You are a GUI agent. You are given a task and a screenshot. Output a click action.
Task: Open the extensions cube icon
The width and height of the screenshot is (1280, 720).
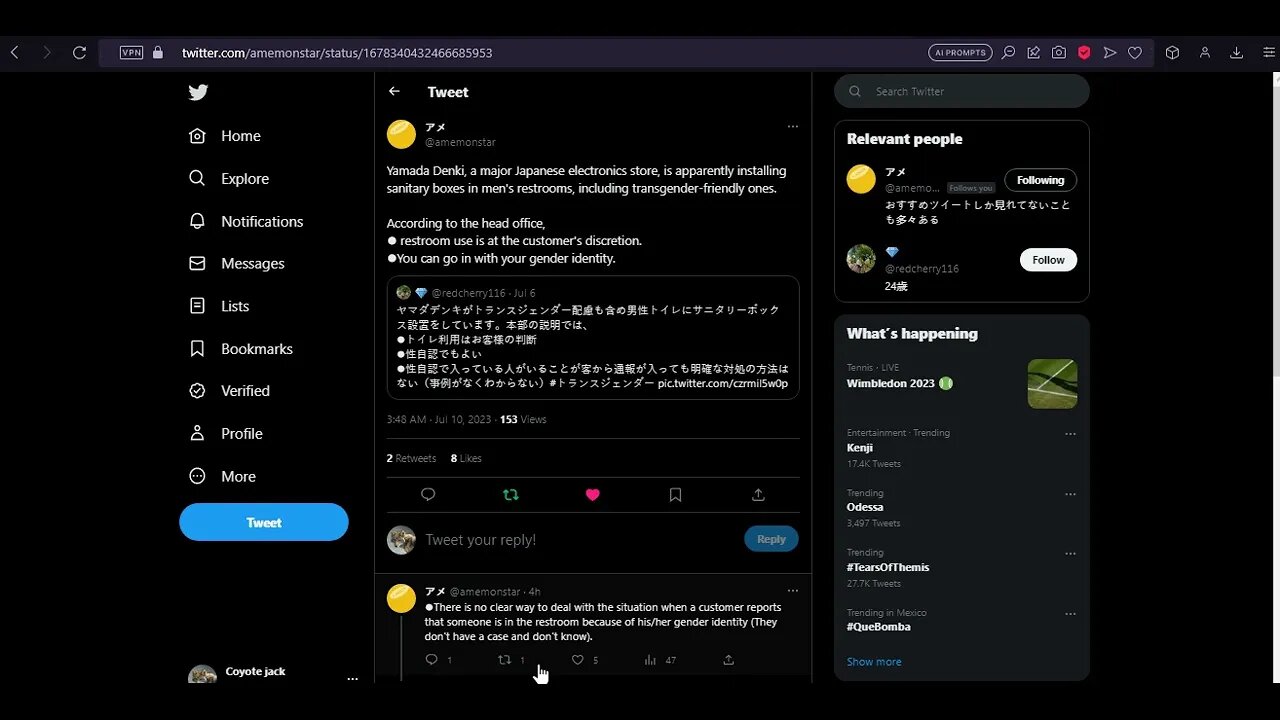1172,52
